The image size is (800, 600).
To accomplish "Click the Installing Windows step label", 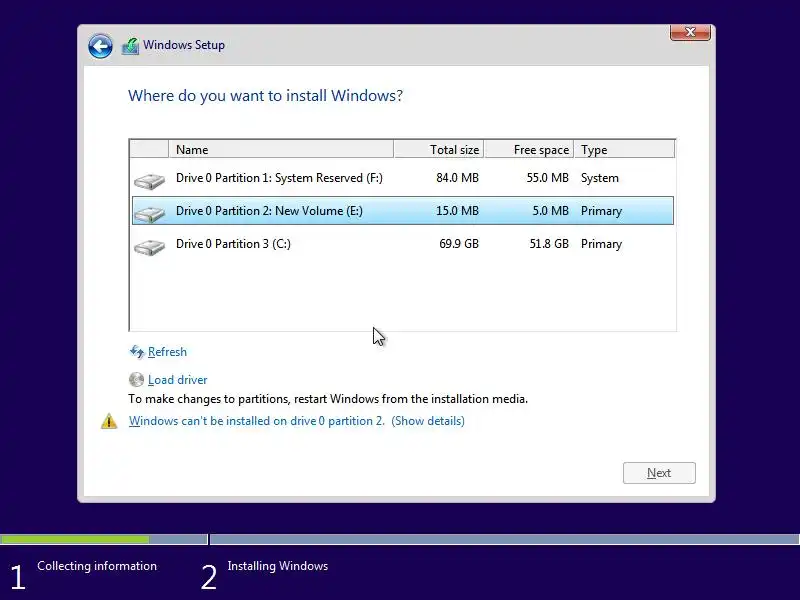I will click(x=278, y=566).
